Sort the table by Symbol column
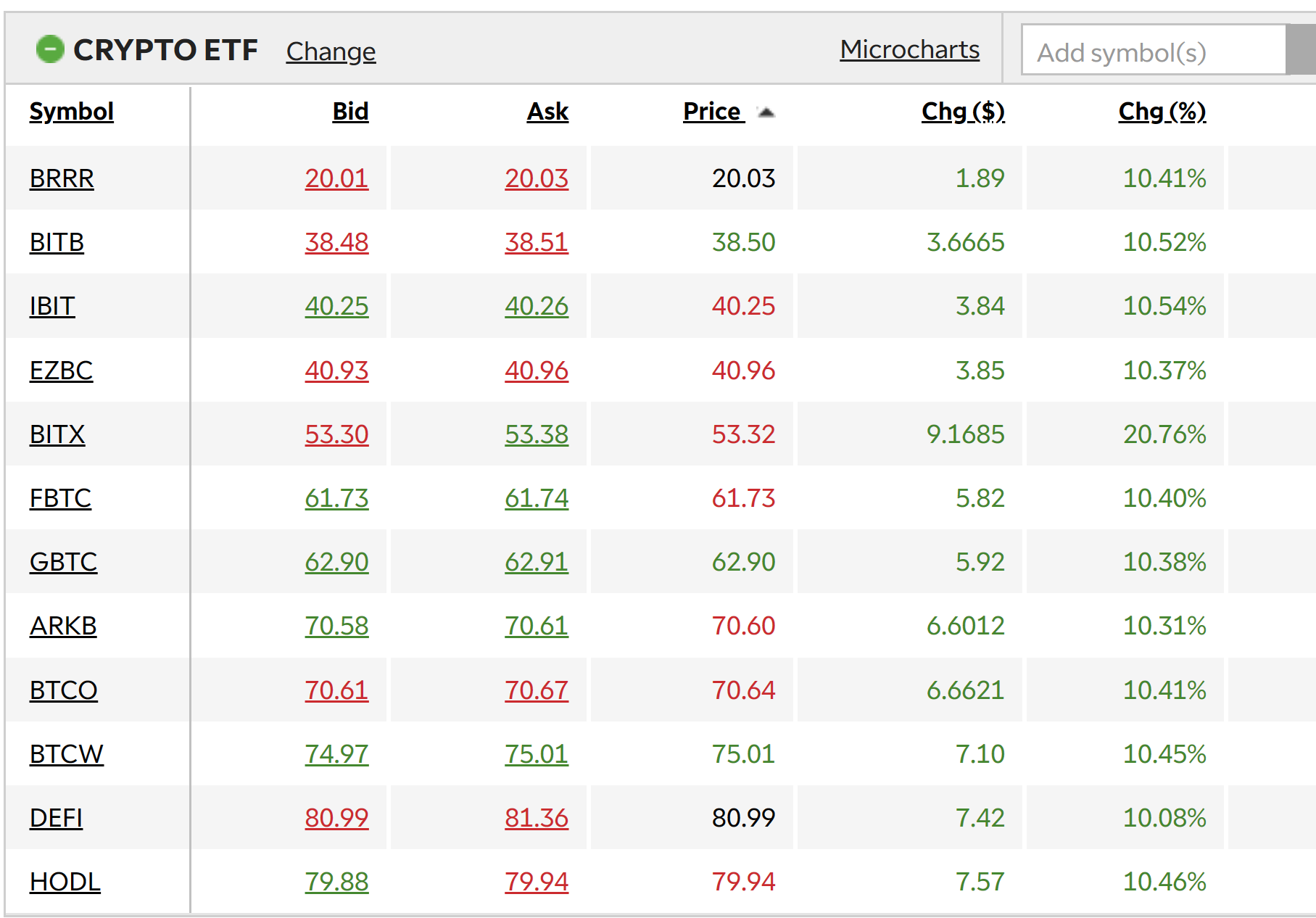 [x=71, y=112]
